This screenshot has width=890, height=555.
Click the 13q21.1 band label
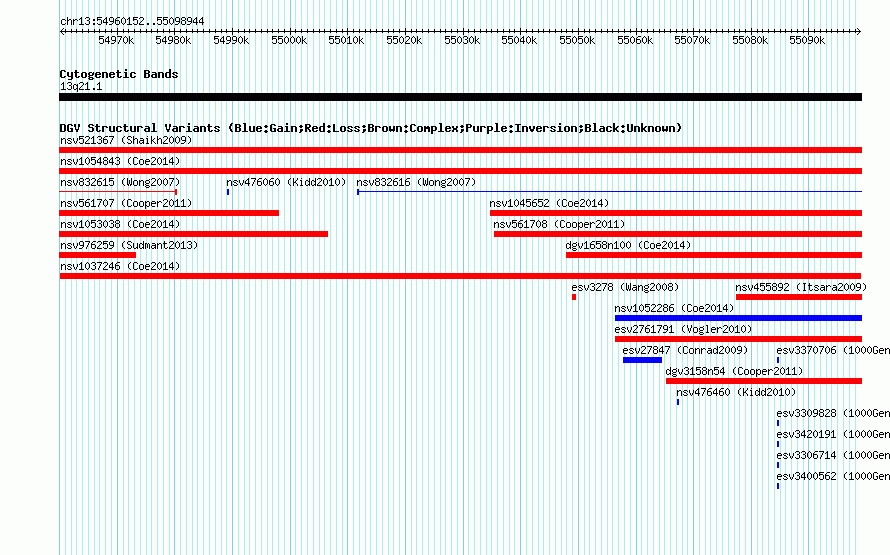pyautogui.click(x=81, y=86)
